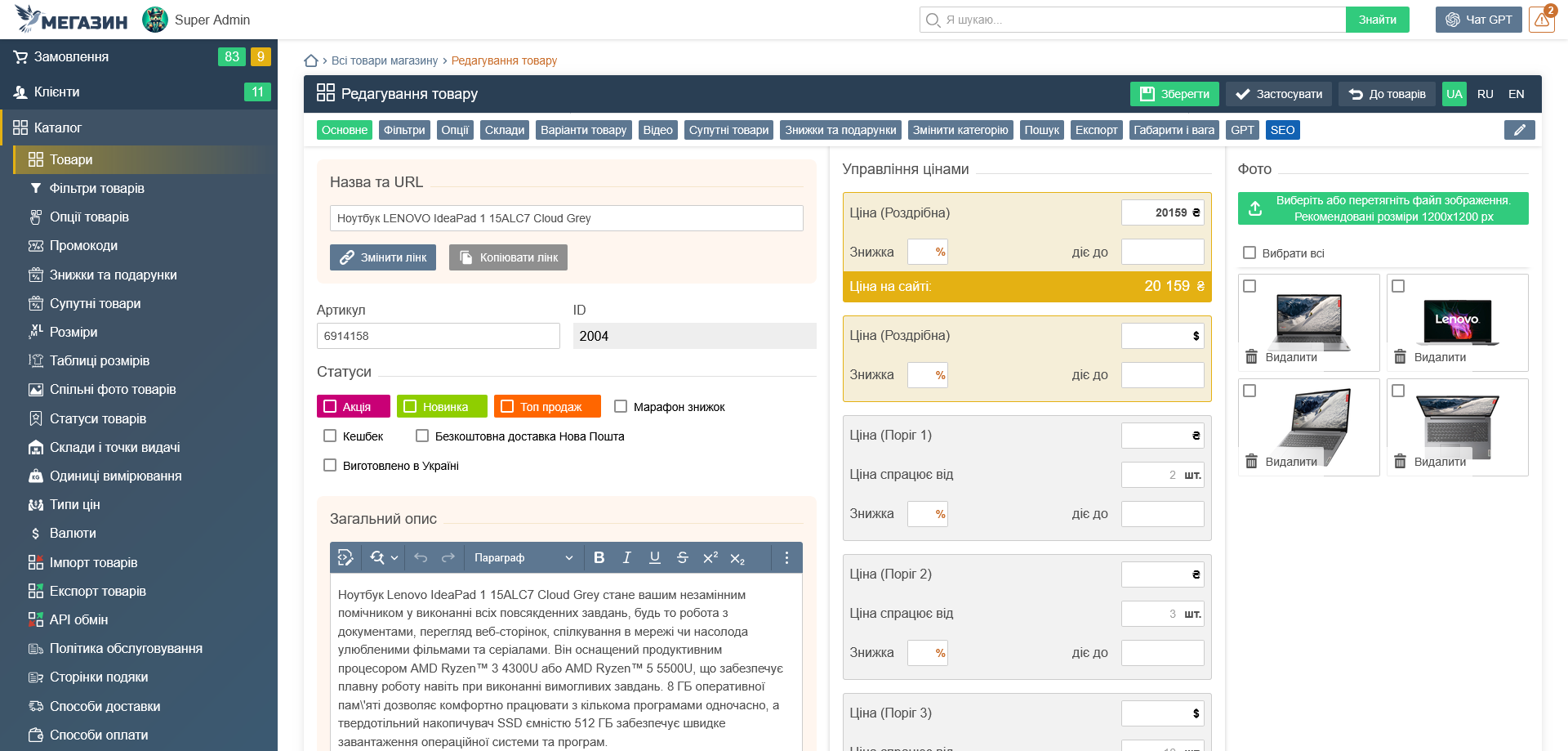Click the pencil edit icon on tab bar

pyautogui.click(x=1520, y=130)
